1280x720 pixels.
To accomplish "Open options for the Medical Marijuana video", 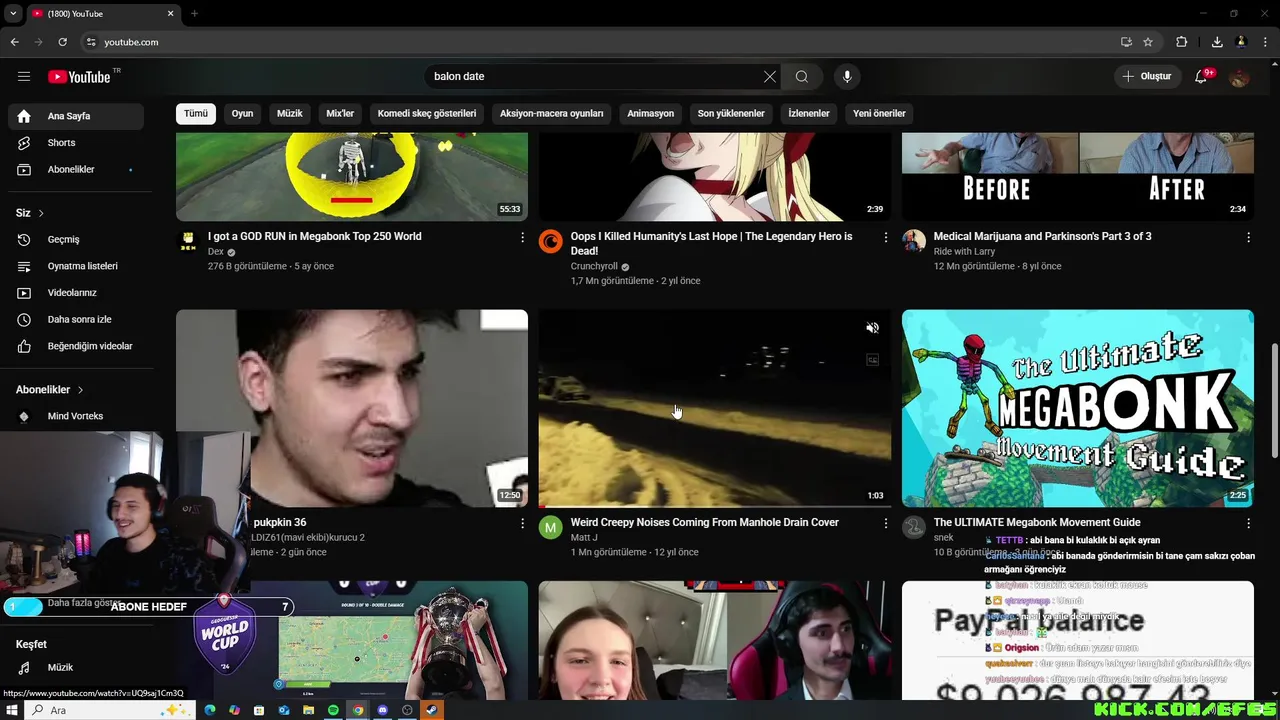I will point(1248,237).
